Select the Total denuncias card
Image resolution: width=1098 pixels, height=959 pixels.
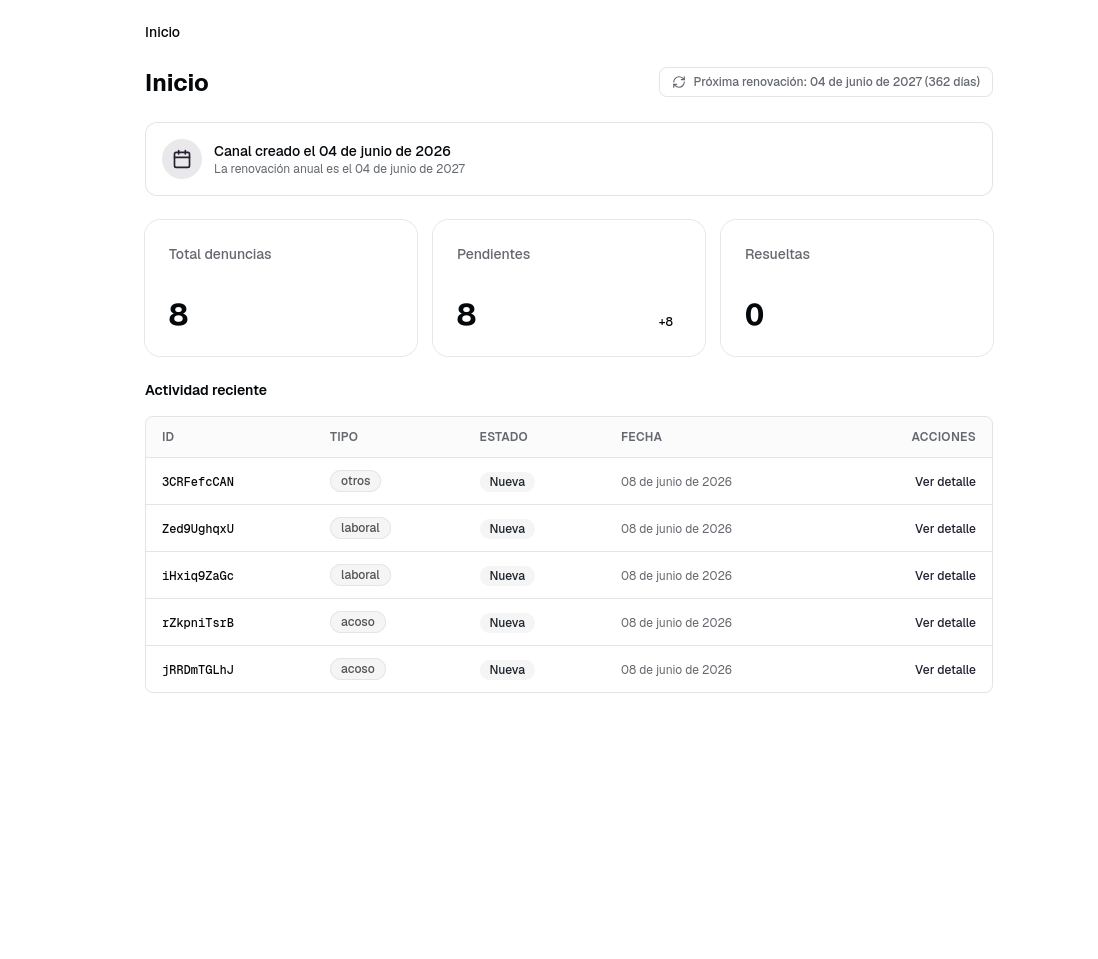[281, 288]
